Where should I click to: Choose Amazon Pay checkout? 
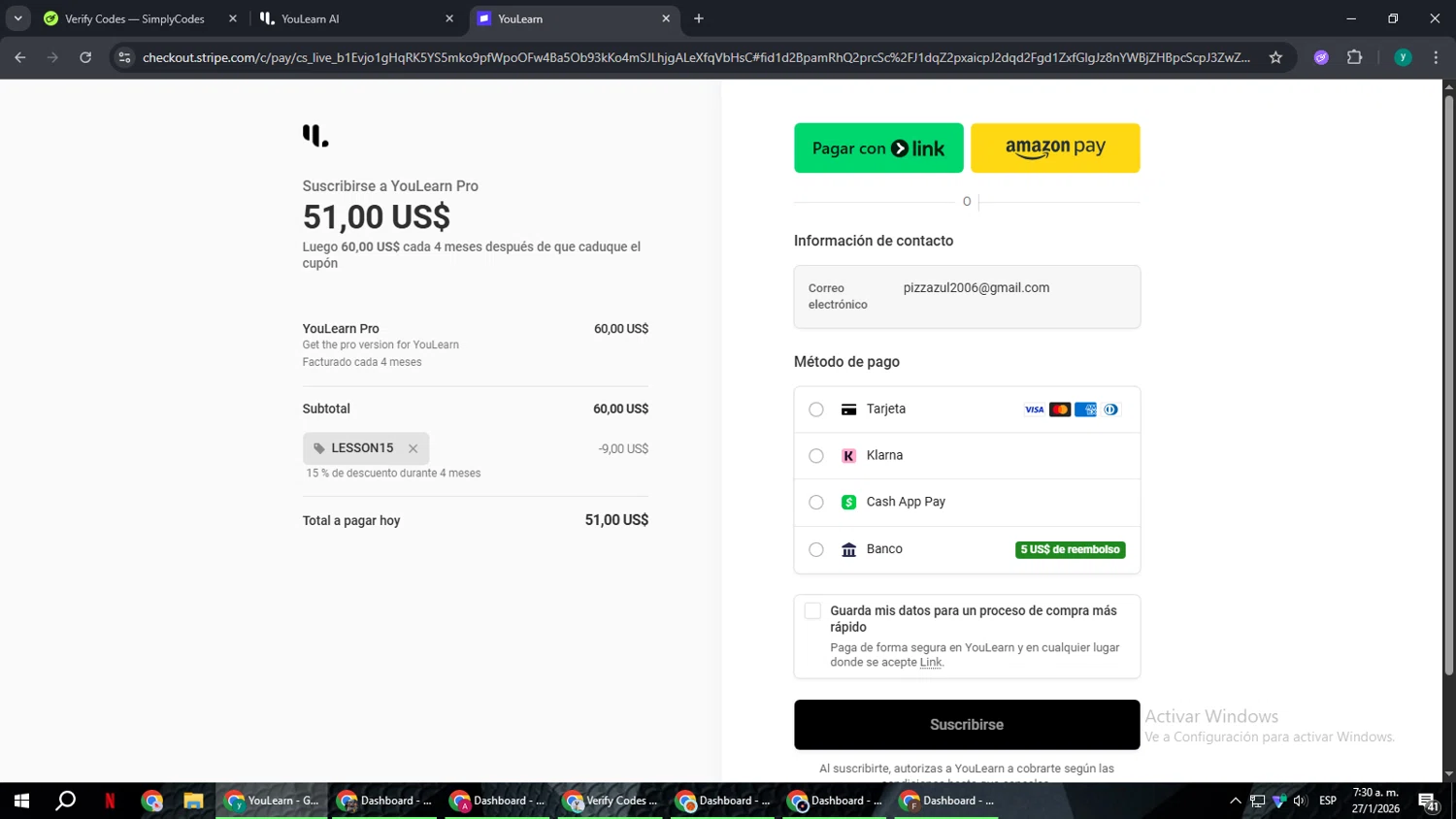[1055, 147]
